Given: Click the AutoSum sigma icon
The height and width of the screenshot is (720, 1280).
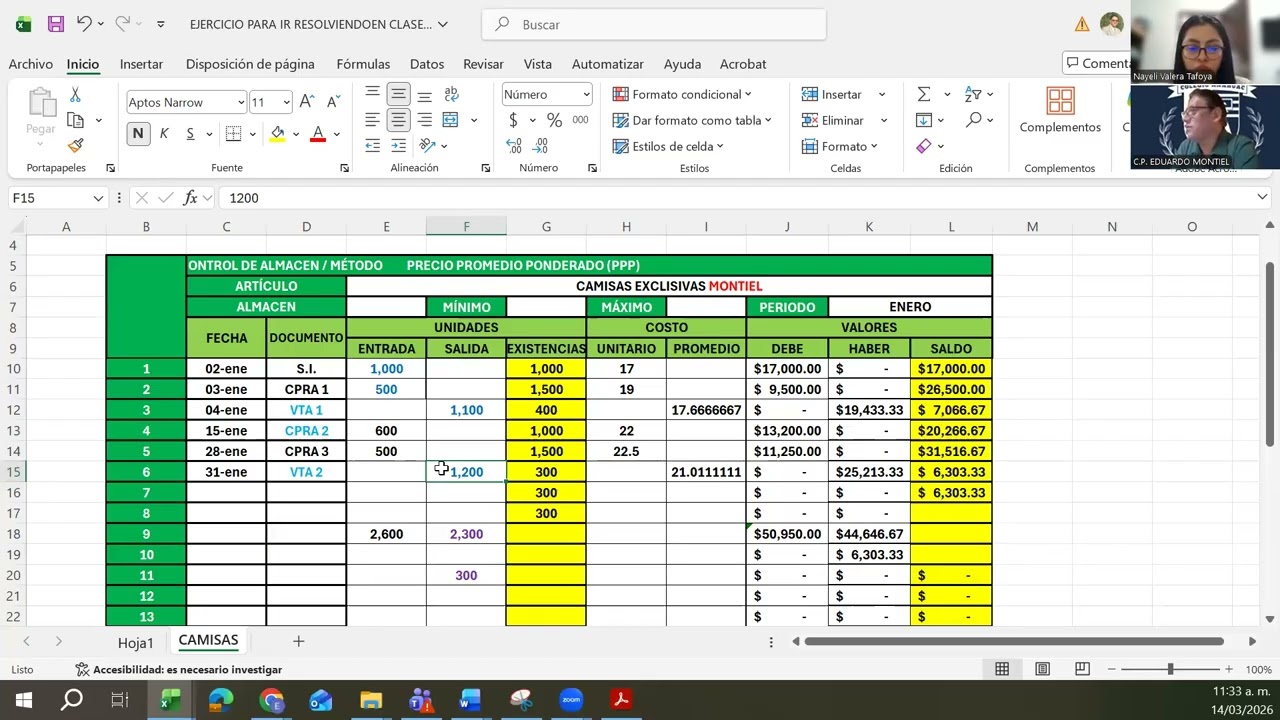Looking at the screenshot, I should tap(924, 94).
